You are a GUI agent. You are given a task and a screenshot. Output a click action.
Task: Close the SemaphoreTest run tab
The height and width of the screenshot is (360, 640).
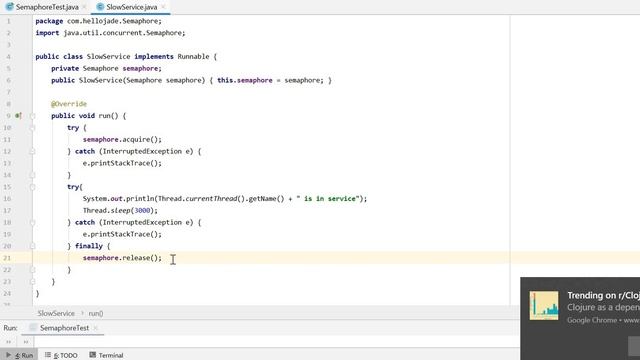[x=96, y=328]
